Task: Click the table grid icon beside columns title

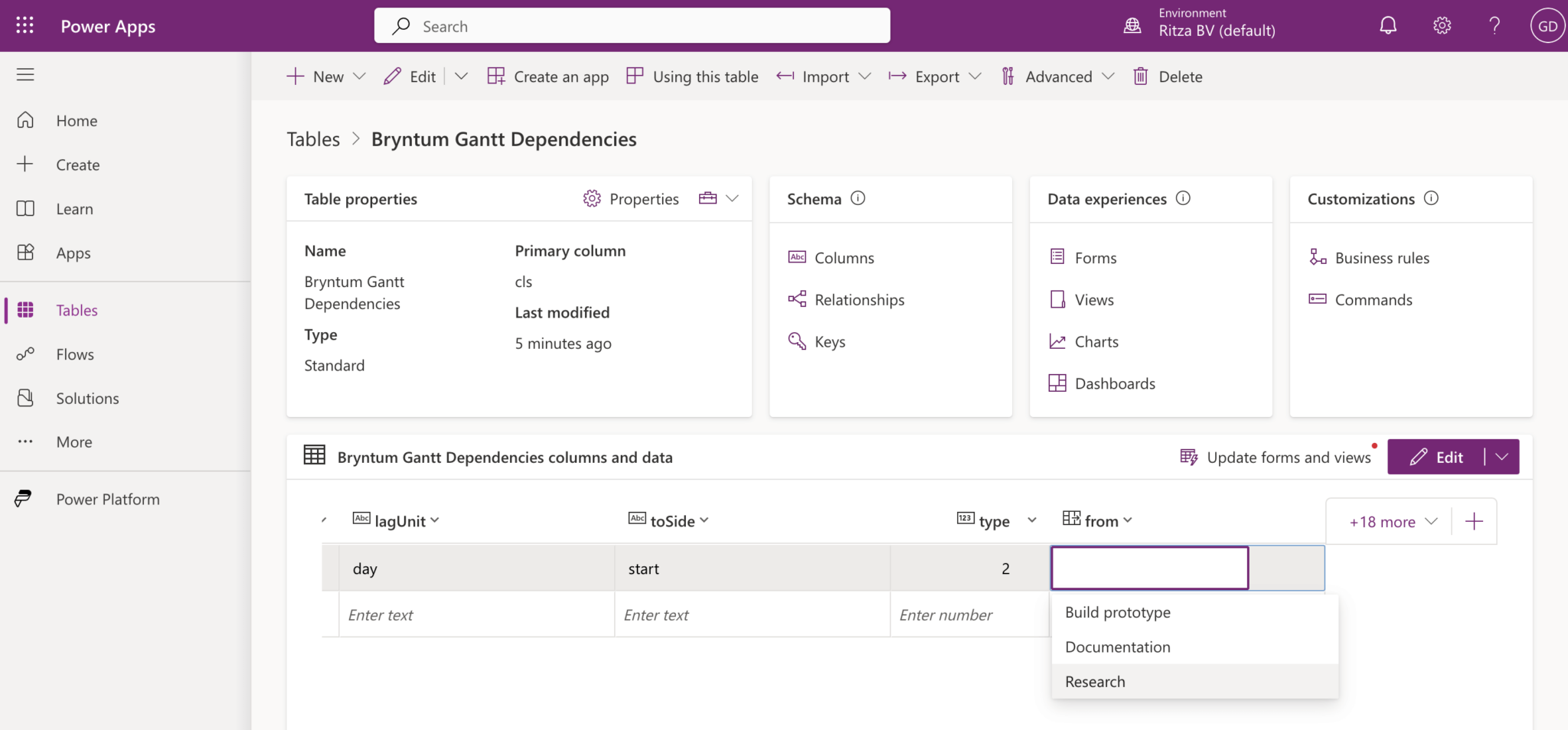Action: pyautogui.click(x=315, y=455)
